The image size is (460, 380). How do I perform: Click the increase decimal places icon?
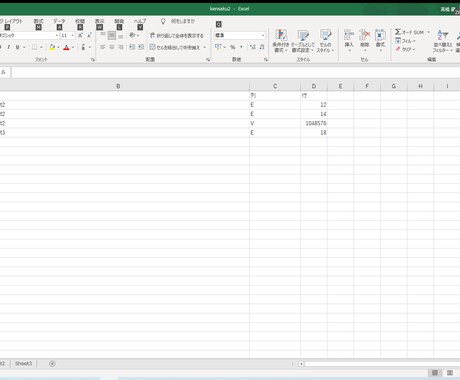[253, 47]
